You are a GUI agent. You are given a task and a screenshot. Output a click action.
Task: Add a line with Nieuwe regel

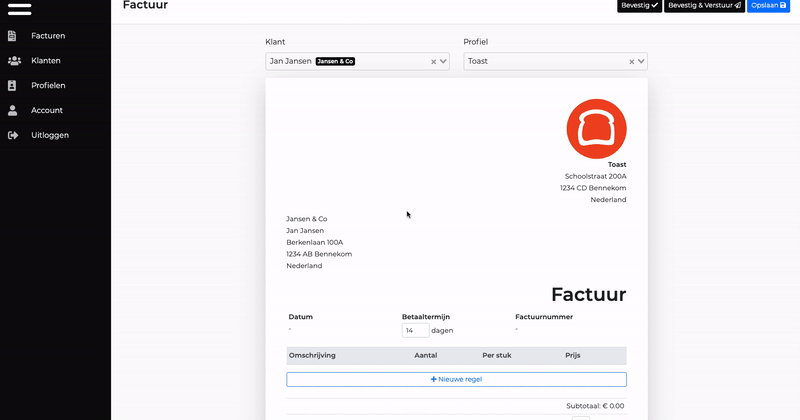(456, 379)
